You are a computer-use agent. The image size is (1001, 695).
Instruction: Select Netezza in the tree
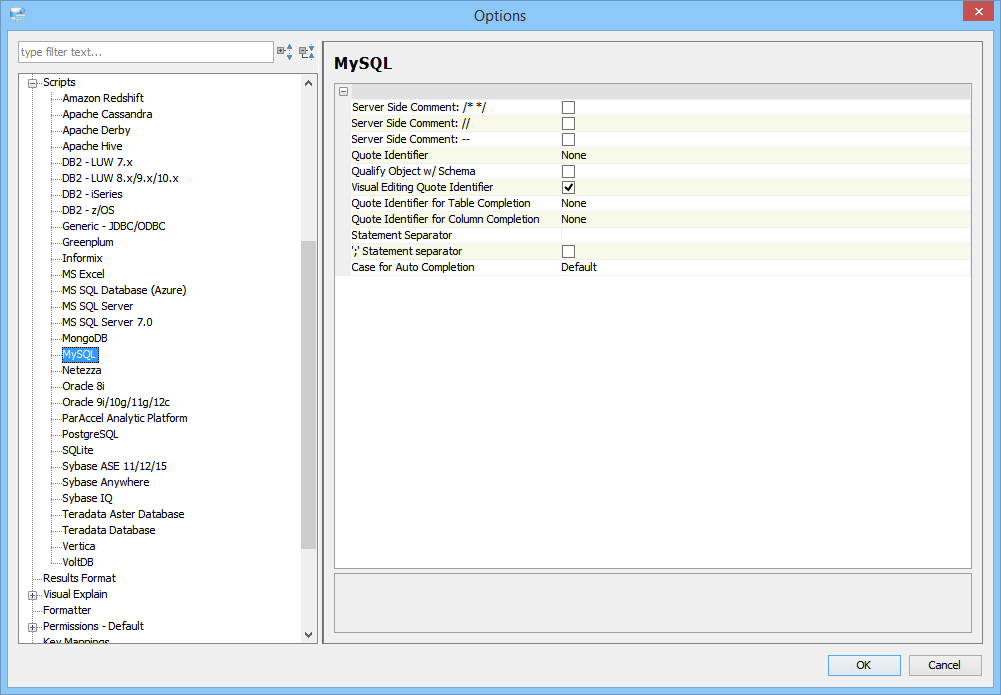tap(82, 370)
